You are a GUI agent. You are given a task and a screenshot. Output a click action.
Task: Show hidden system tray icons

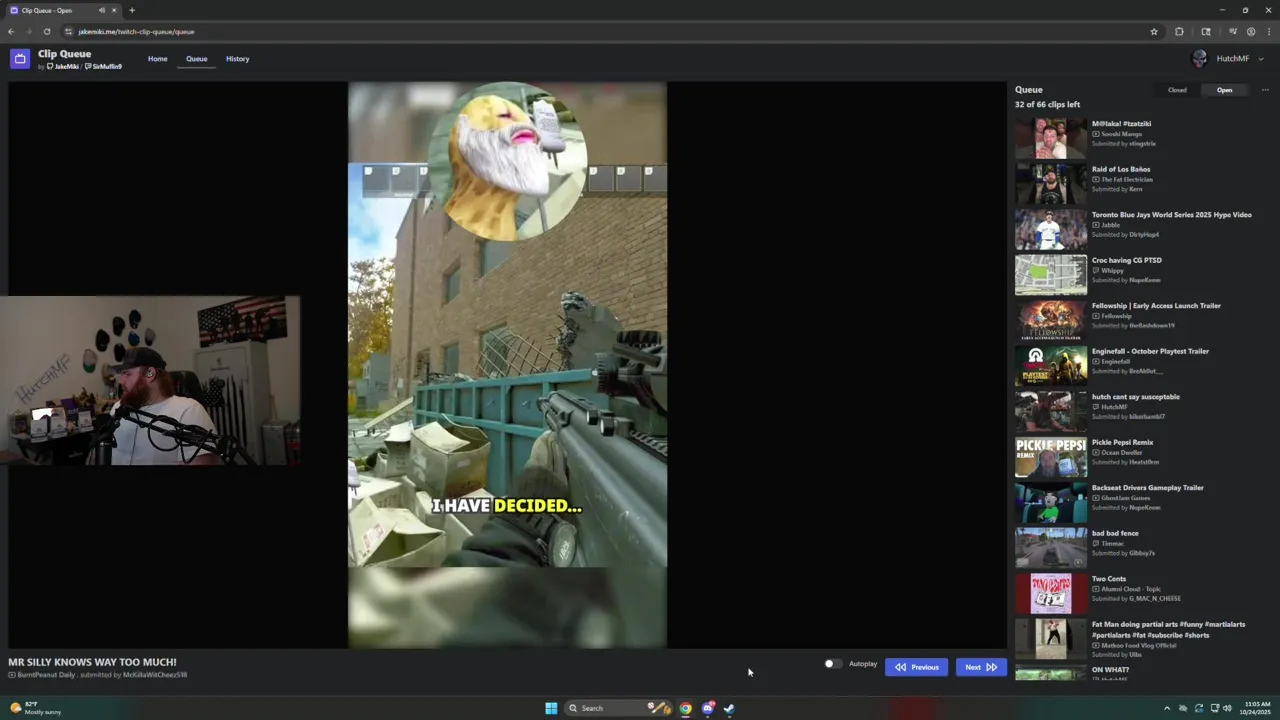(x=1166, y=708)
